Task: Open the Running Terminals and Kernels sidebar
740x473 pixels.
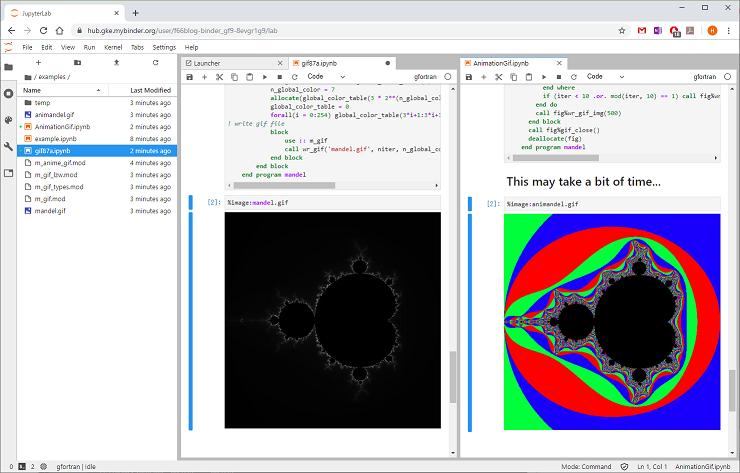Action: pos(8,93)
